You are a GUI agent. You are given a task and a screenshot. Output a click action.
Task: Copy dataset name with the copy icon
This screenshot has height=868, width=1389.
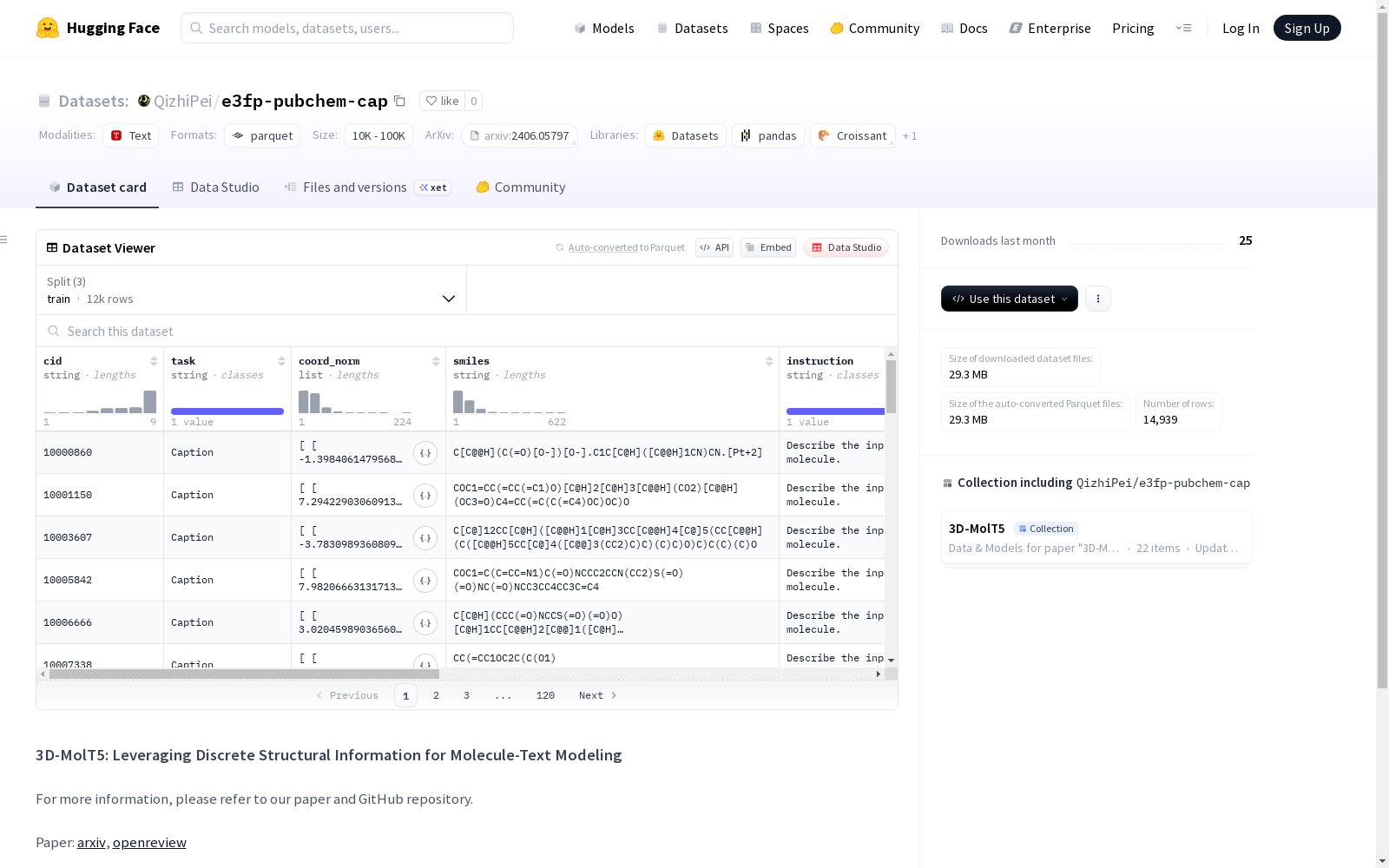tap(399, 101)
